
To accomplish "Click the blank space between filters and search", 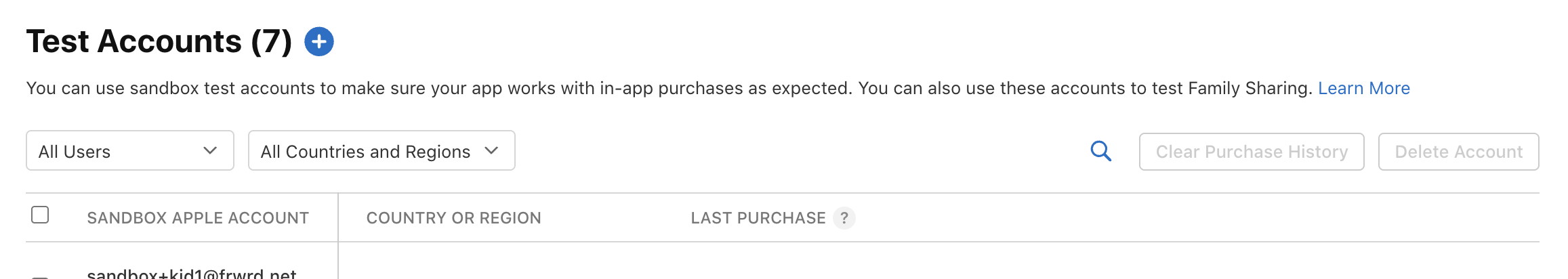I will coord(800,151).
